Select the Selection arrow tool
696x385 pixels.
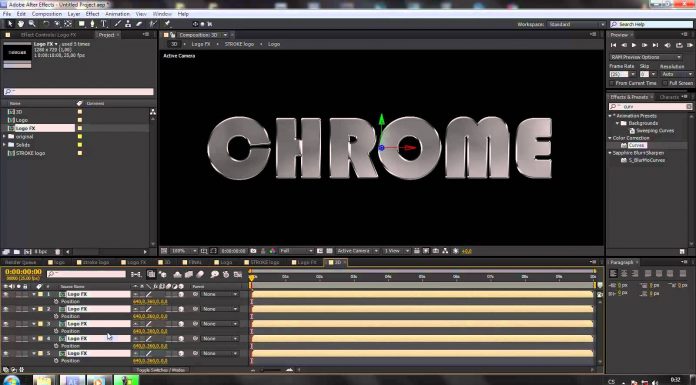[10, 24]
